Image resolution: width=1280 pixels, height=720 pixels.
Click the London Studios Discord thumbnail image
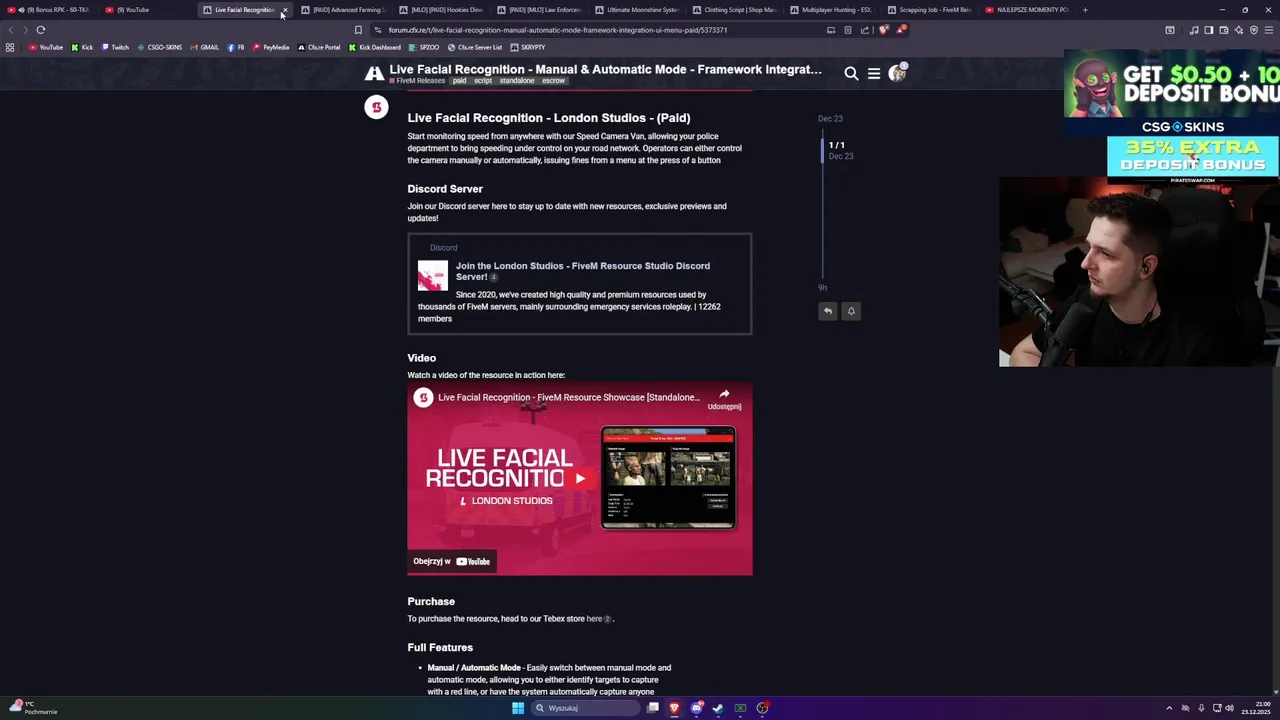tap(433, 275)
